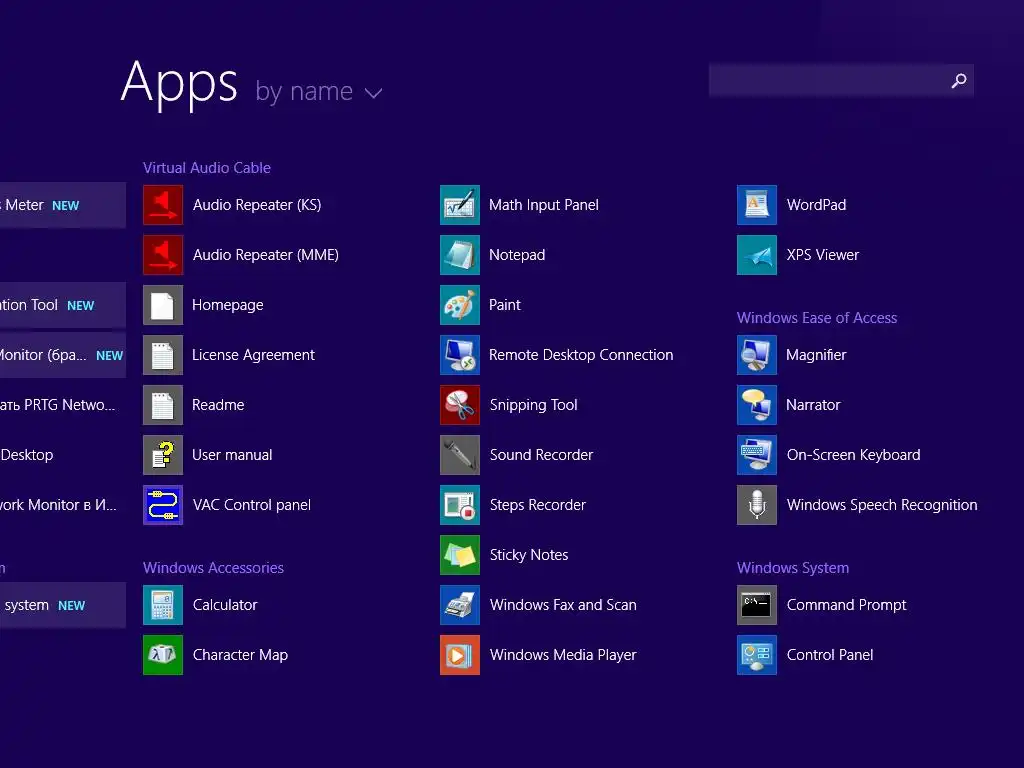This screenshot has width=1024, height=768.
Task: Click the 'Character Map' text label
Action: pos(240,654)
